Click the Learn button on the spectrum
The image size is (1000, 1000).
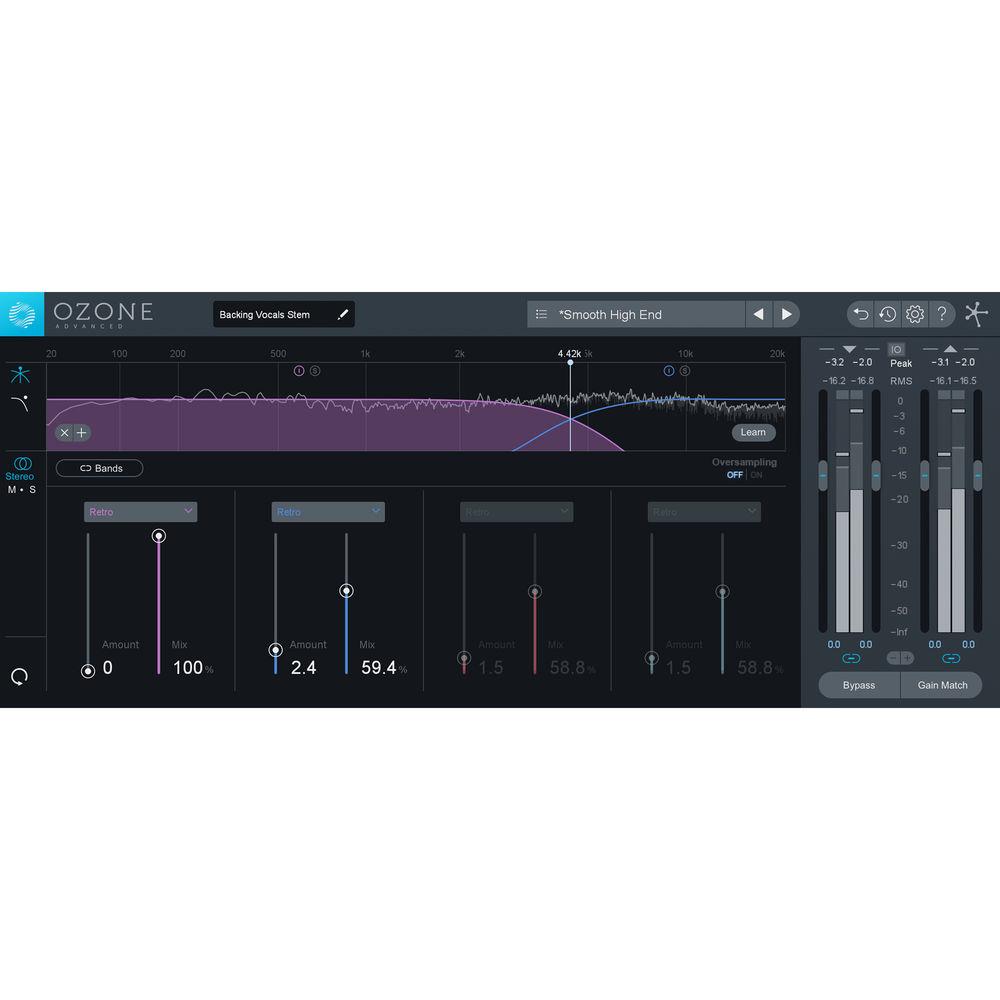[753, 432]
